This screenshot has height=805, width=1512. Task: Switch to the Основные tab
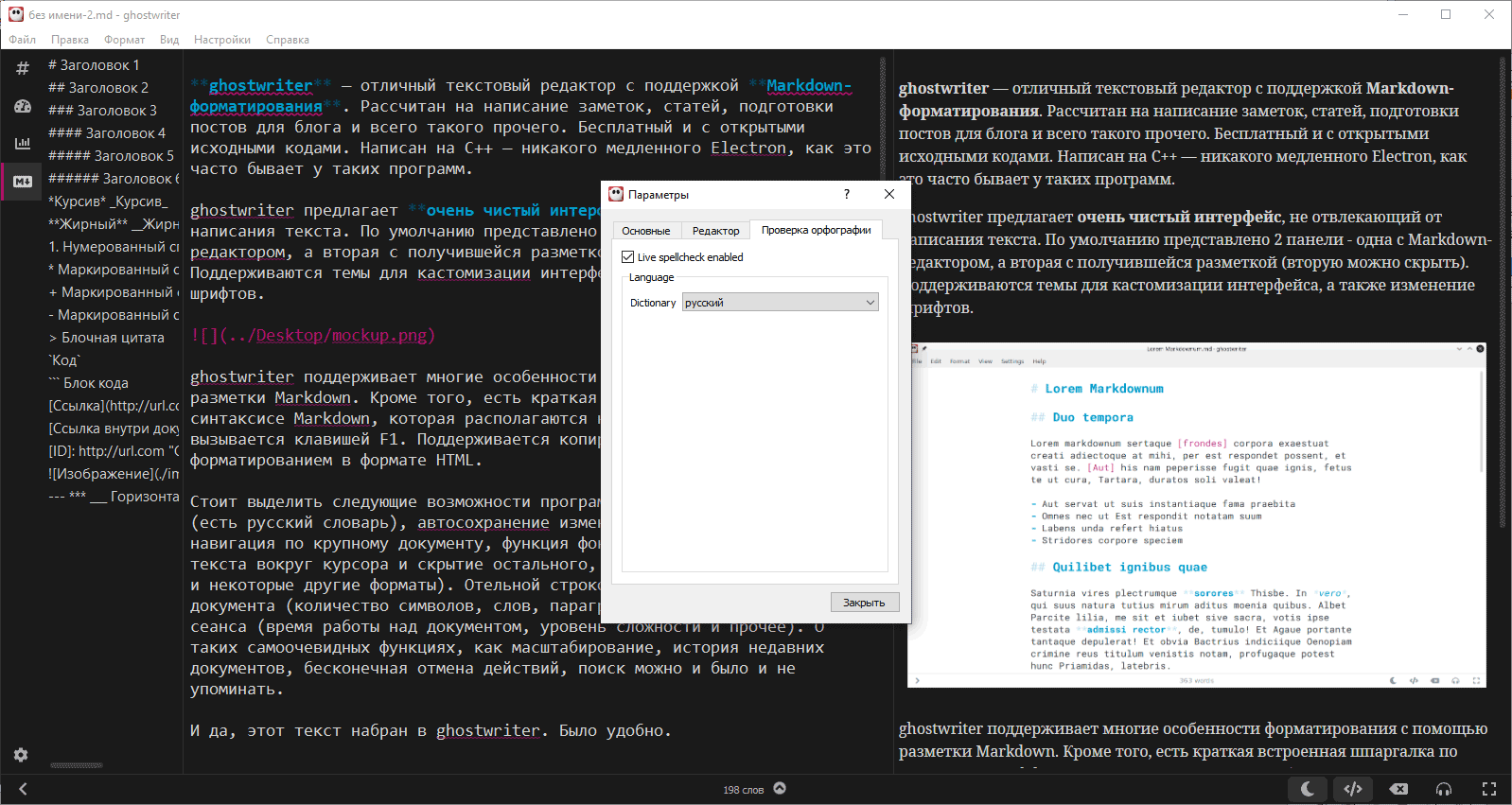(x=646, y=231)
